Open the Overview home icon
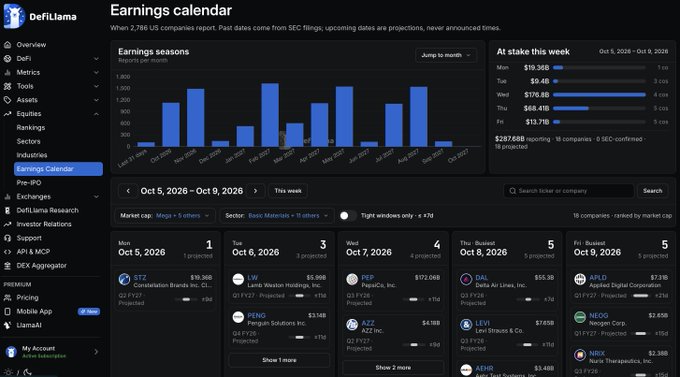 [x=7, y=45]
